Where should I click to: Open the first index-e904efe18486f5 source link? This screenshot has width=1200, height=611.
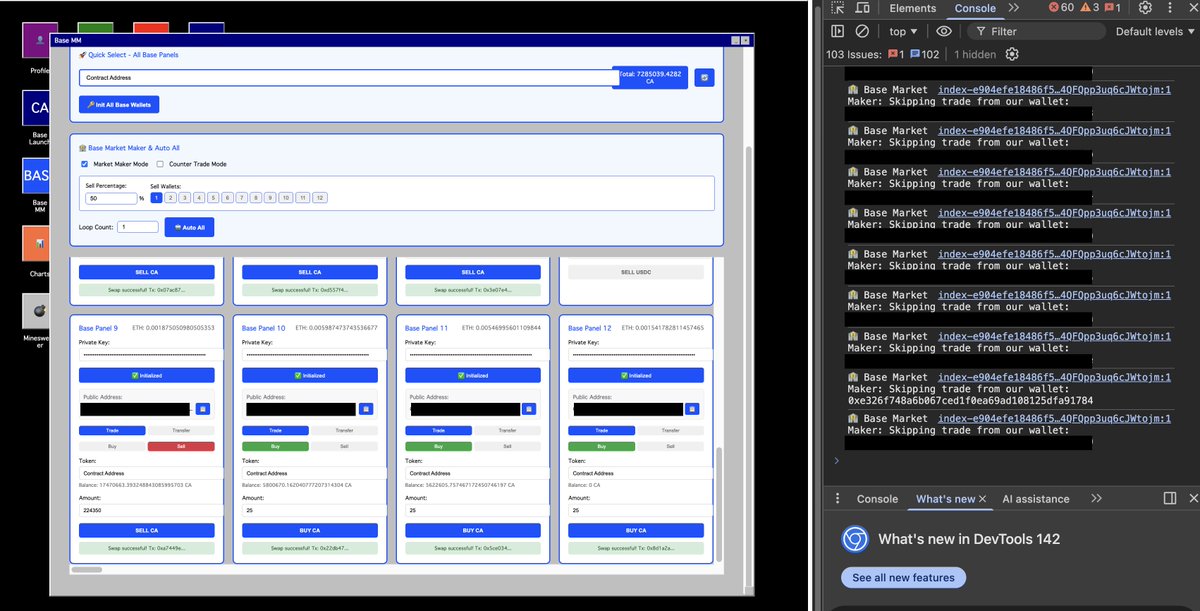tap(1054, 89)
